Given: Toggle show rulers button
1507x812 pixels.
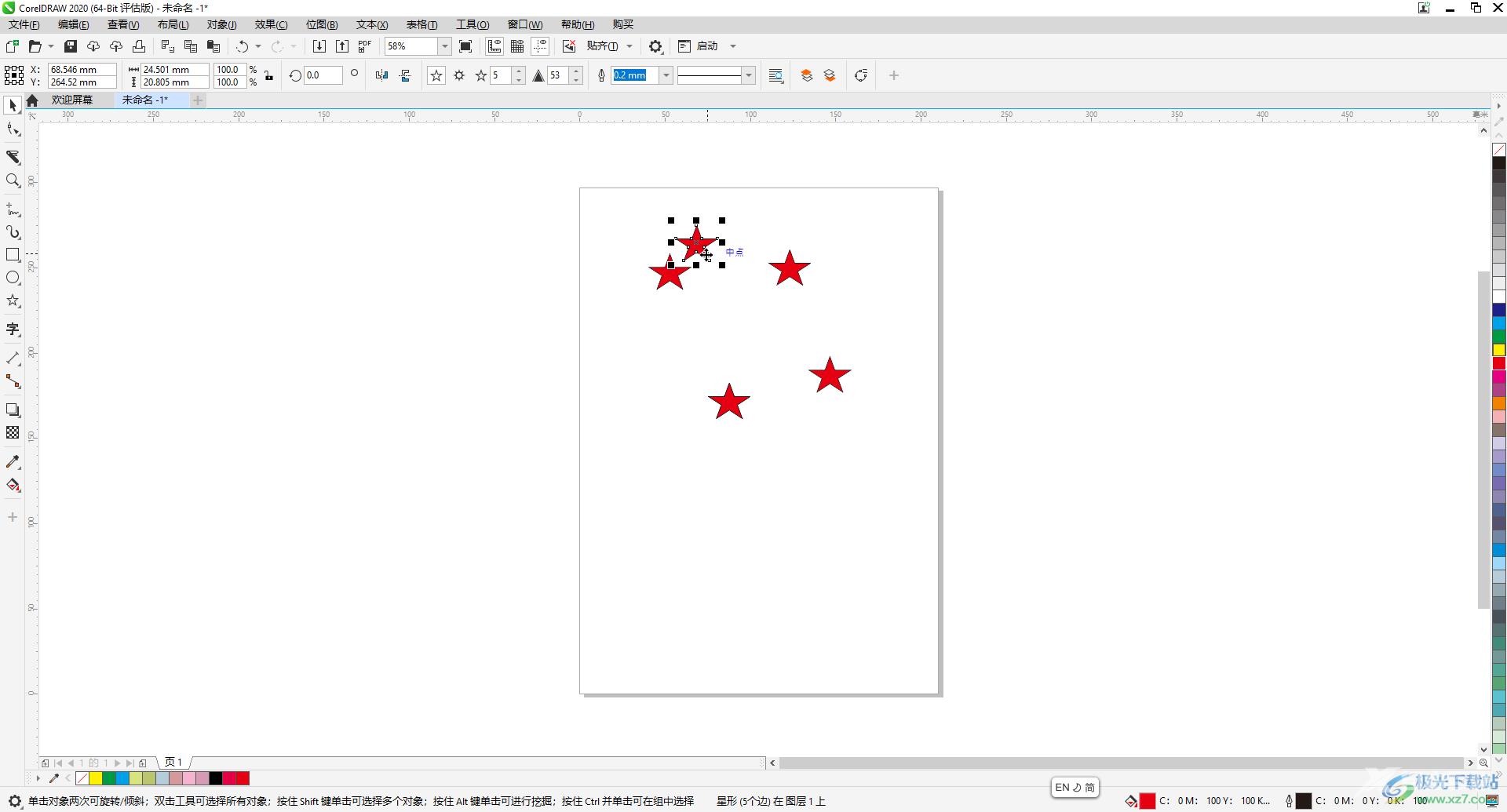Looking at the screenshot, I should point(494,46).
